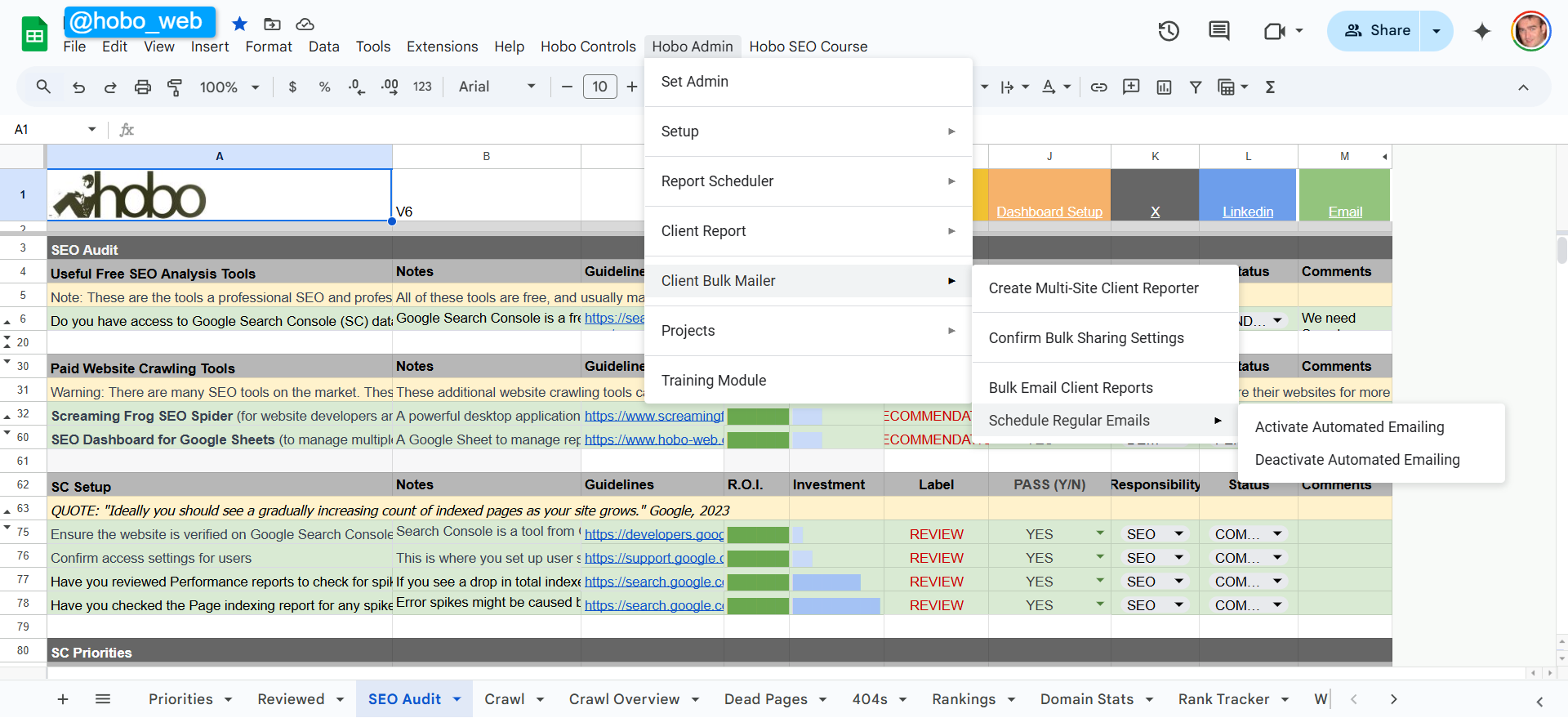Screen dimensions: 1568x718
Task: Open the Share options dropdown arrow
Action: [1437, 31]
